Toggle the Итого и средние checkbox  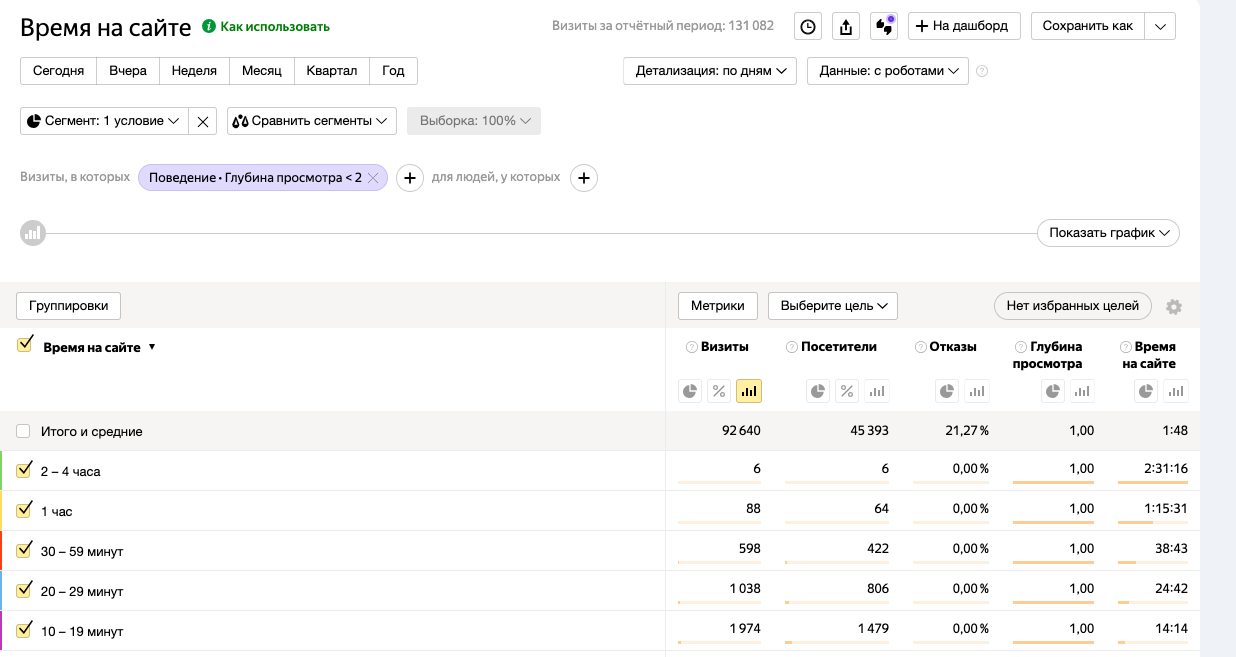[23, 431]
